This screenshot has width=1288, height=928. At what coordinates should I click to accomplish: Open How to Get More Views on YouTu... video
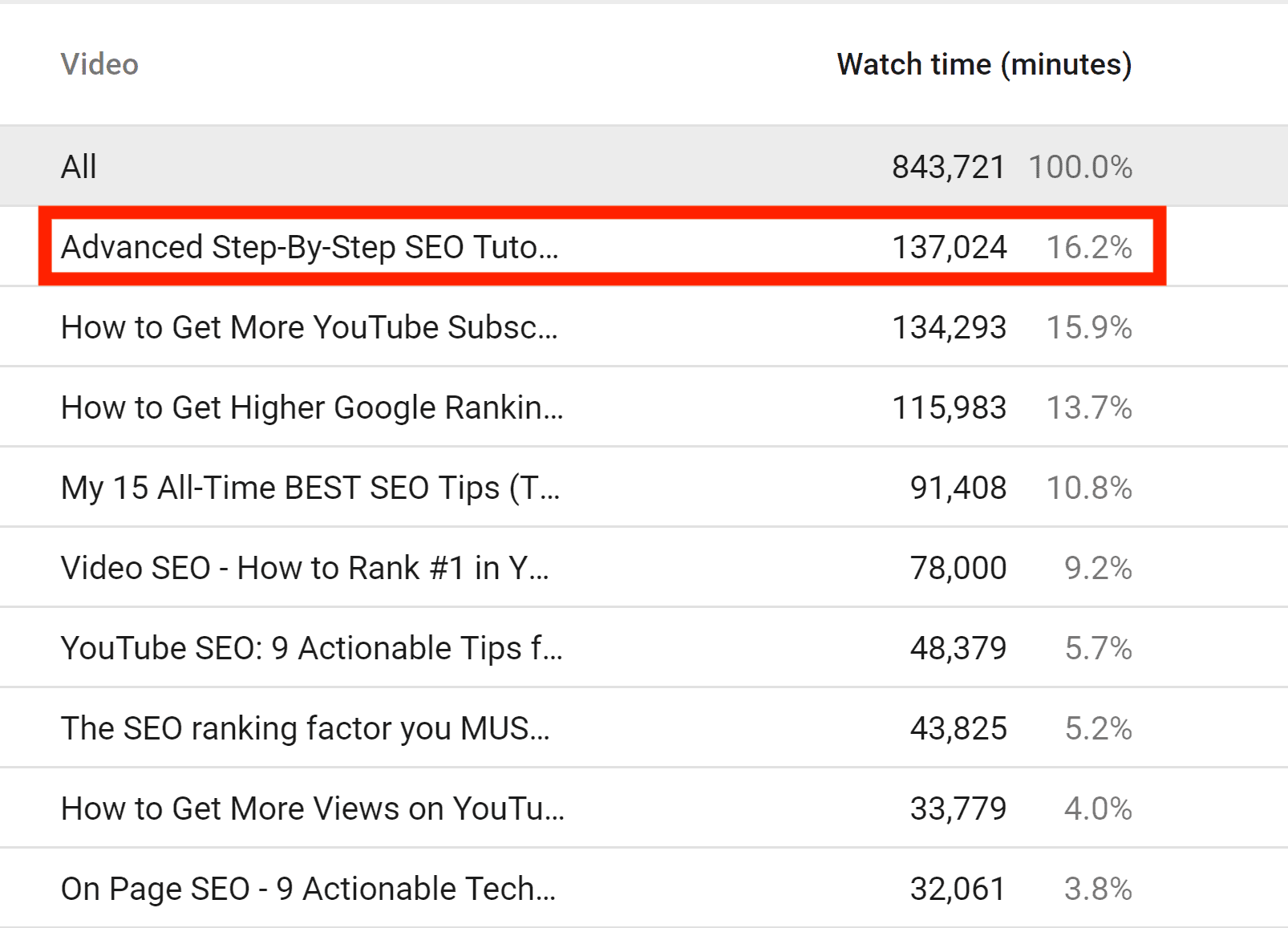tap(313, 808)
